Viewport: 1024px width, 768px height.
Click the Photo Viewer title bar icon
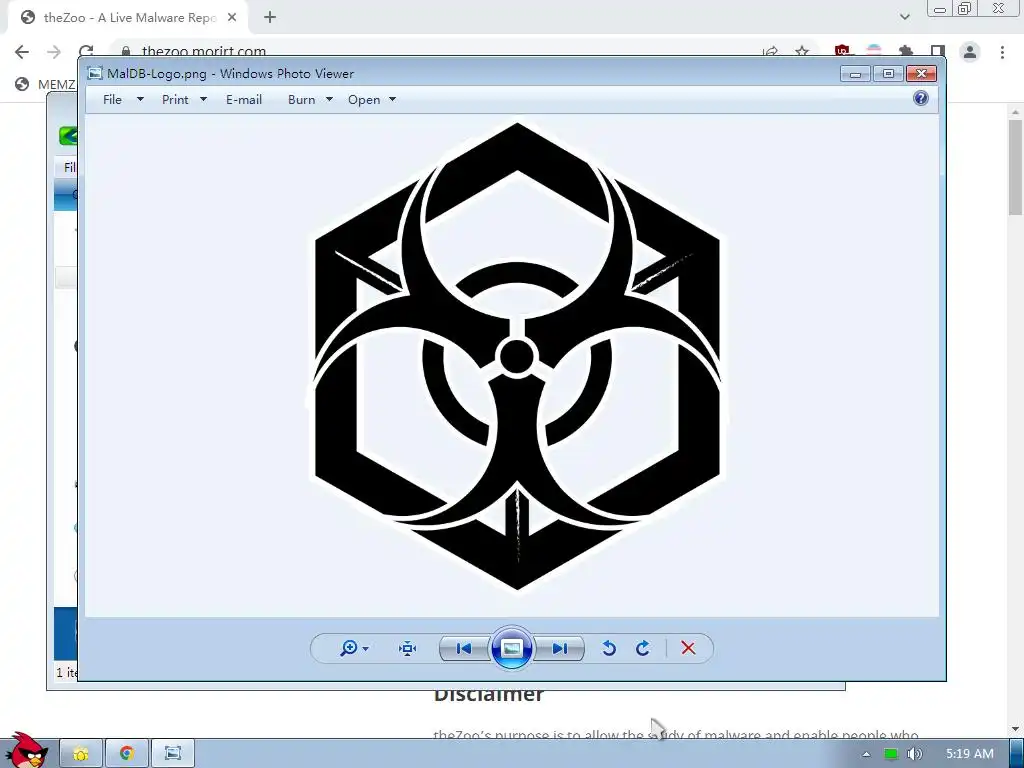pos(95,73)
